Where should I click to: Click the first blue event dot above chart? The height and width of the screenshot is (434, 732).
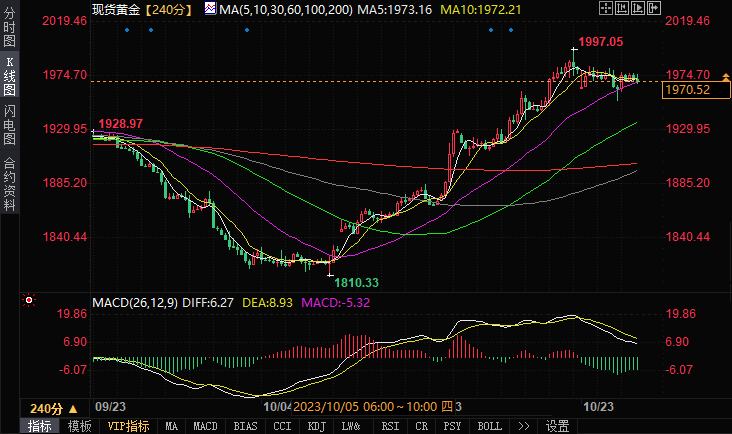point(127,29)
